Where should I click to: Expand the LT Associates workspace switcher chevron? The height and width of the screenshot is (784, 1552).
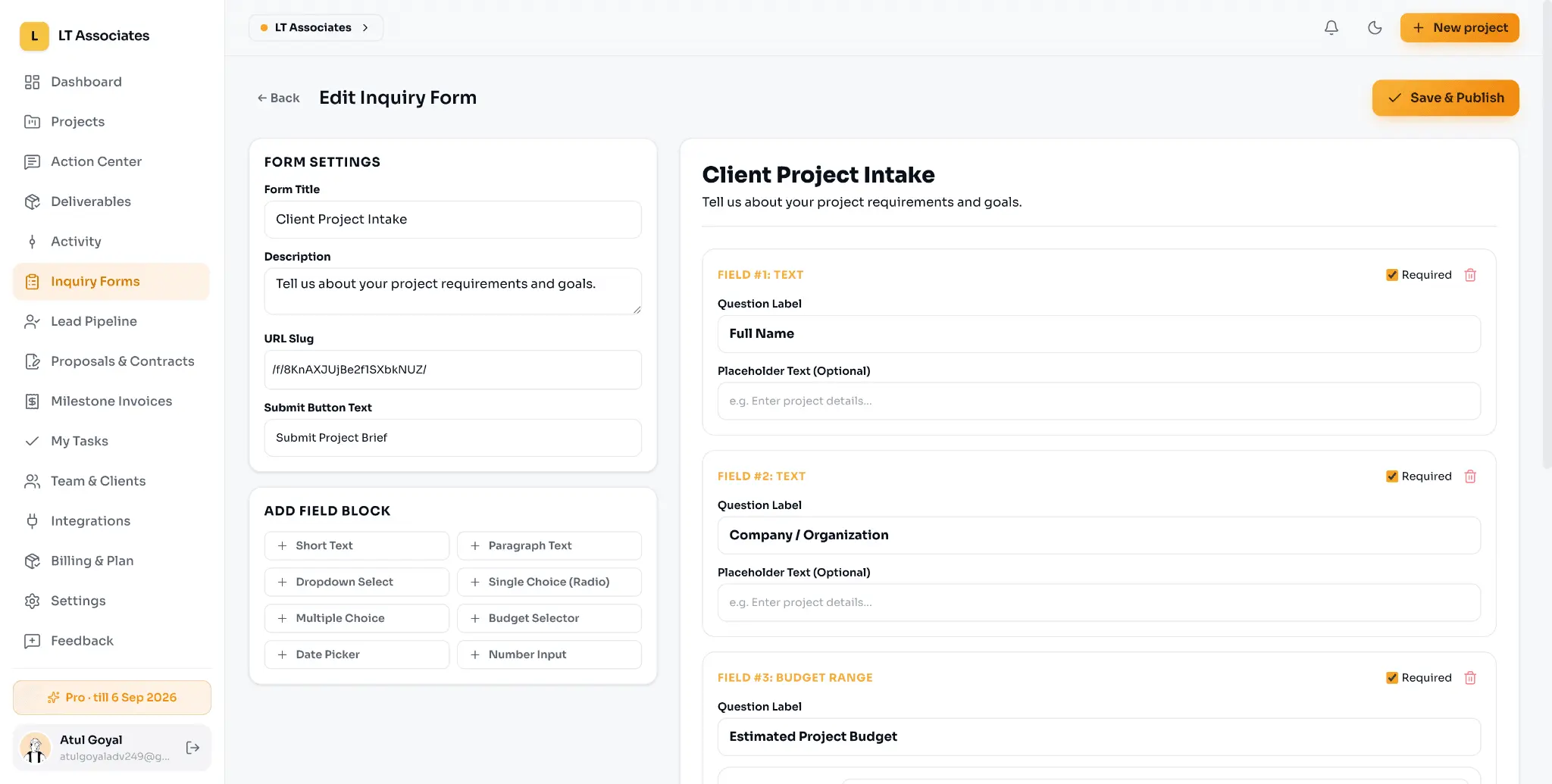click(365, 28)
